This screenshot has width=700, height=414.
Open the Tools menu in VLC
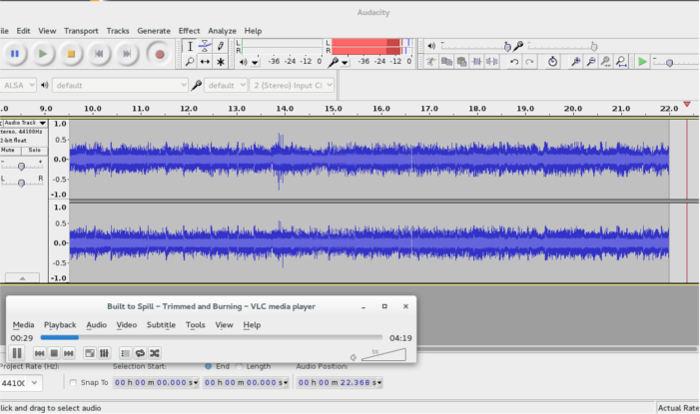[196, 325]
